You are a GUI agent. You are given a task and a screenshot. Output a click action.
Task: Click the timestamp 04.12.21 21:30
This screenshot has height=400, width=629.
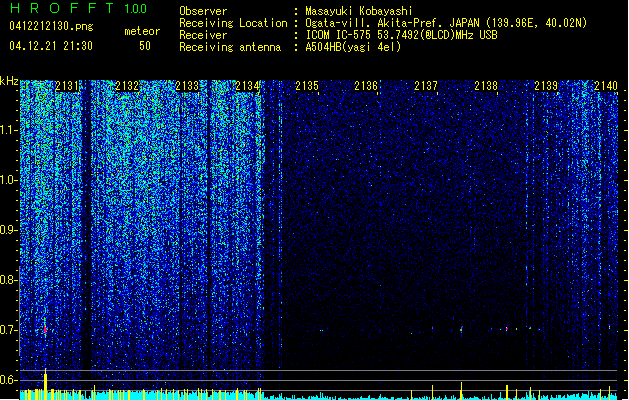click(51, 46)
